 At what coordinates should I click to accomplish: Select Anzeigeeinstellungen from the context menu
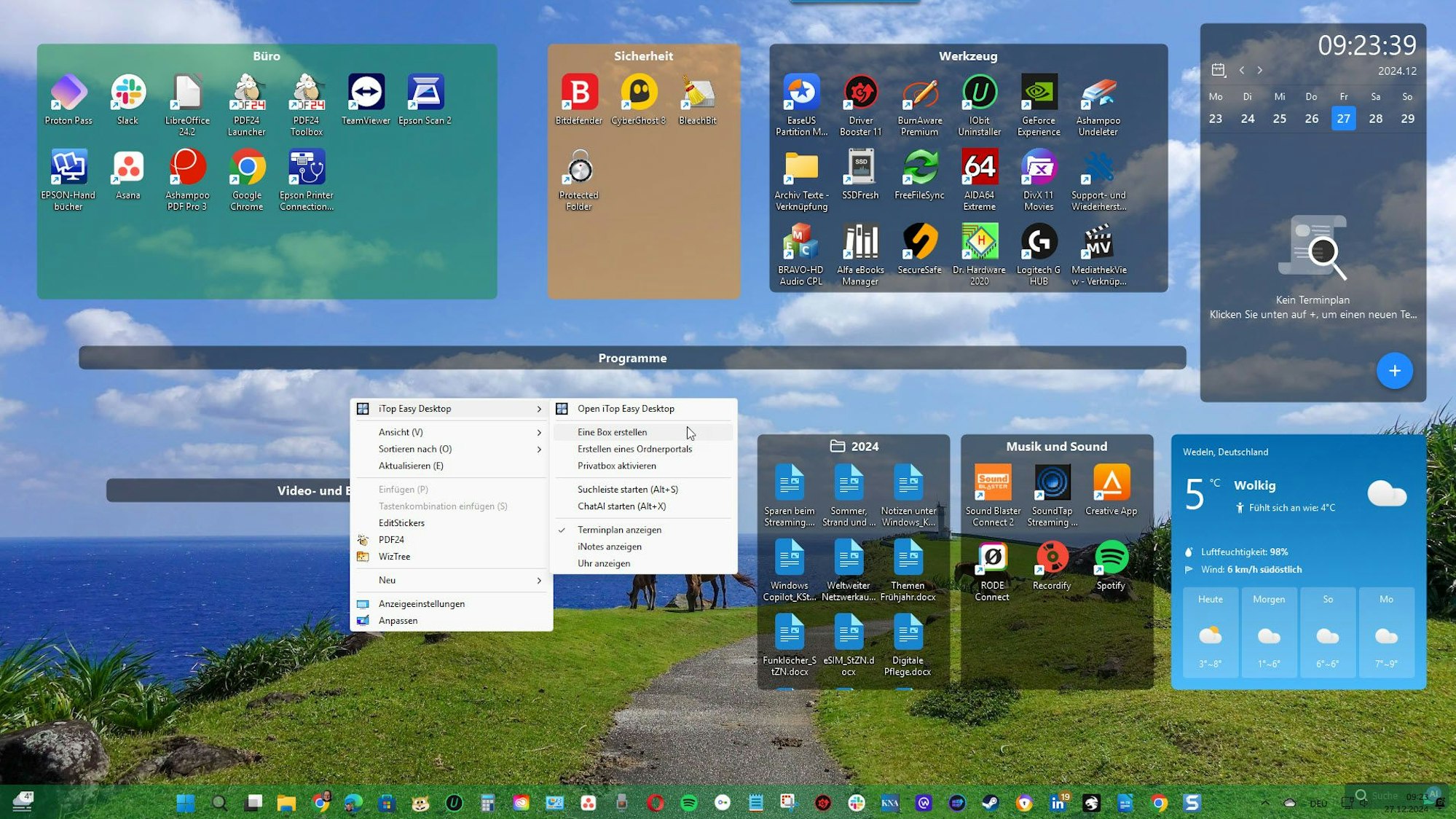[420, 603]
